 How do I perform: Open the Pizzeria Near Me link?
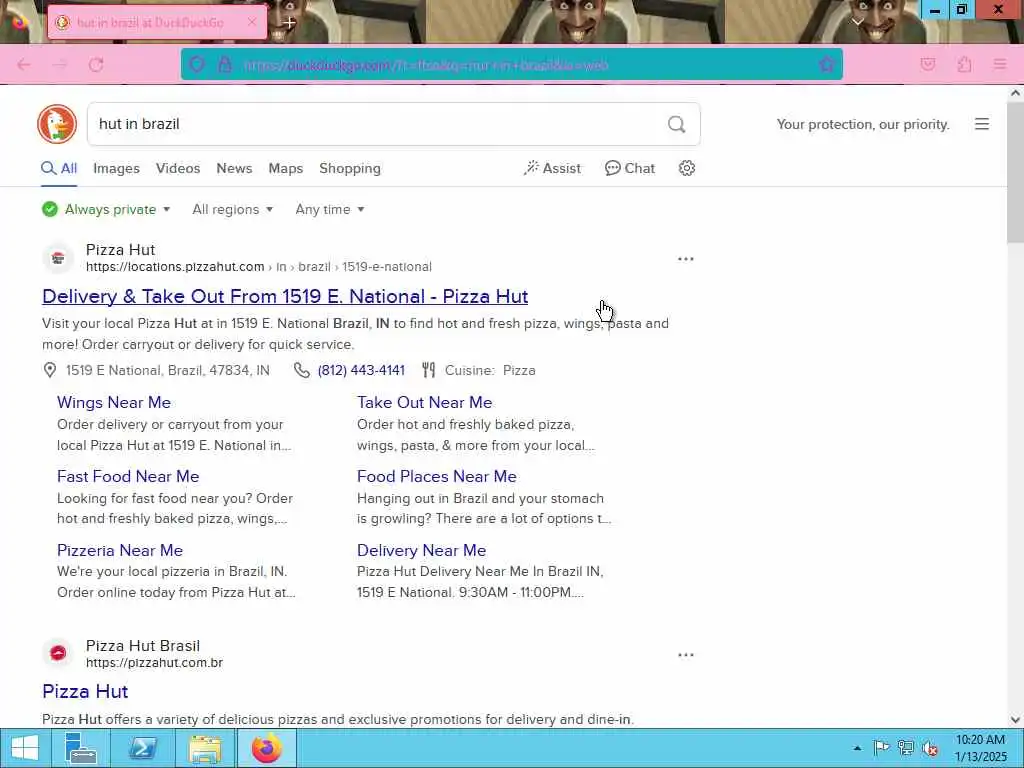pos(120,551)
